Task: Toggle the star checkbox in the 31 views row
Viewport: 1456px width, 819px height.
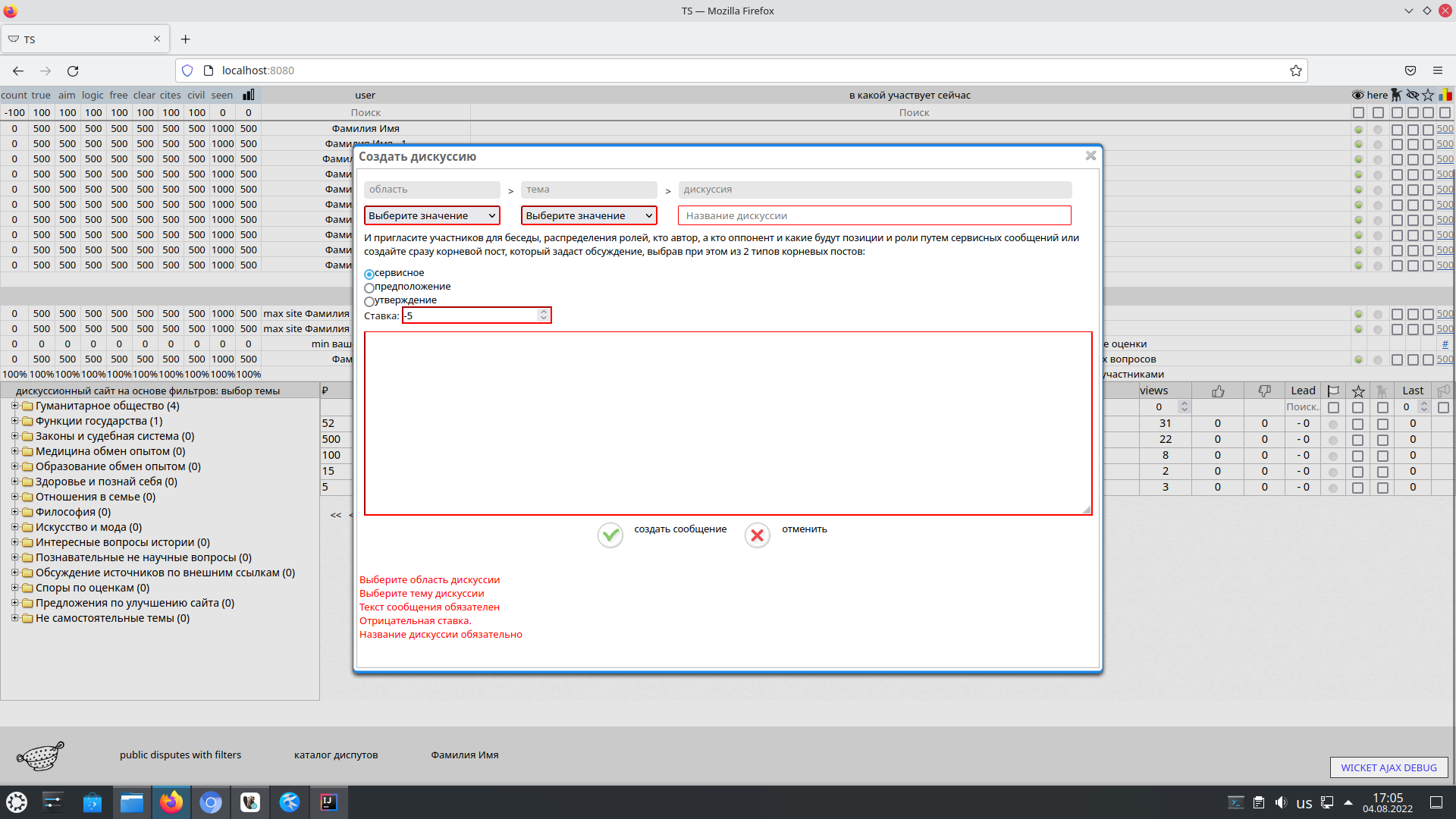Action: pyautogui.click(x=1358, y=424)
